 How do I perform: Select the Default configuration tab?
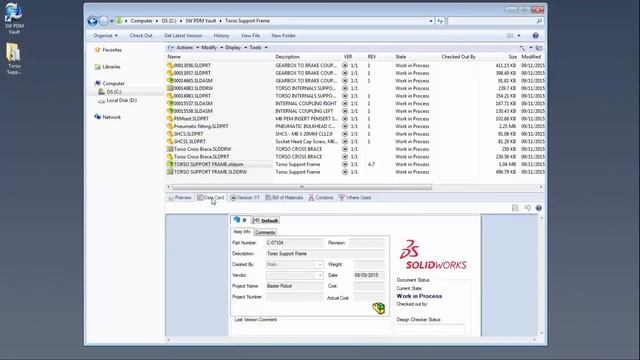(x=266, y=220)
